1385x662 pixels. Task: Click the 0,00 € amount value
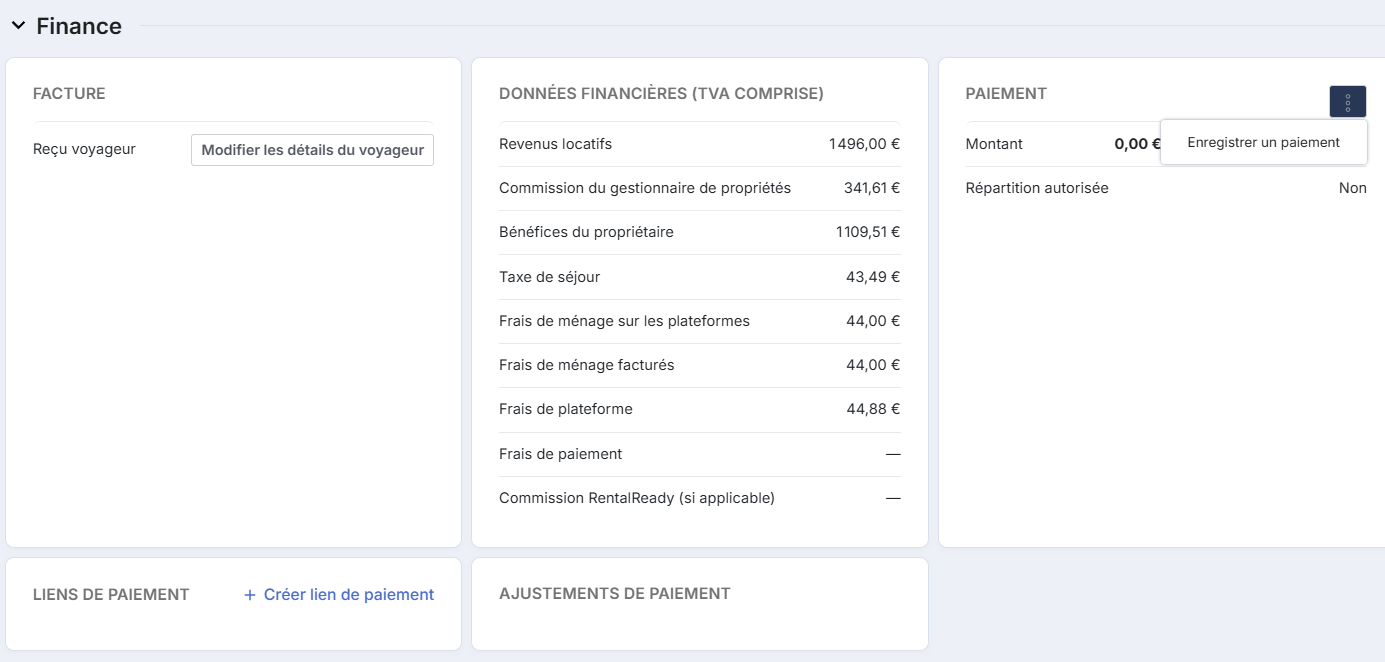[x=1137, y=144]
